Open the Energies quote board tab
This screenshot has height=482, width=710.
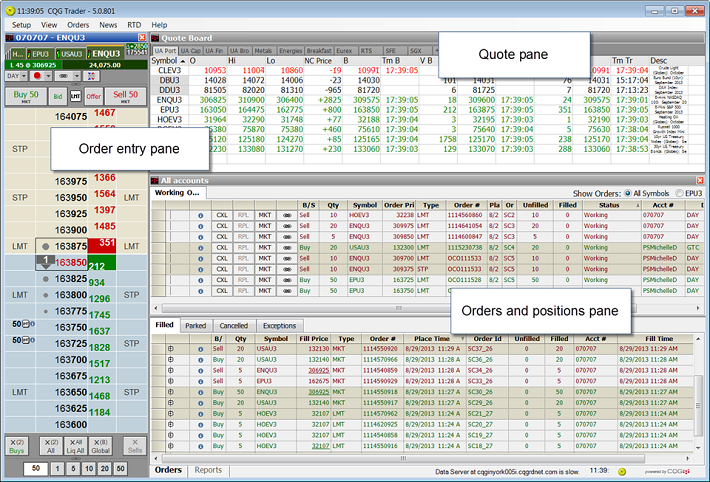point(291,51)
